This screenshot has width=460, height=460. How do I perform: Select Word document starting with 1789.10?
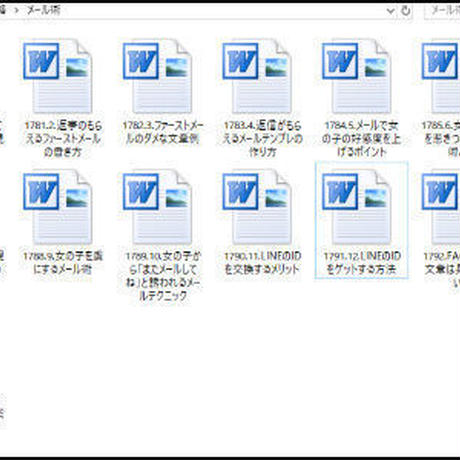(x=162, y=236)
